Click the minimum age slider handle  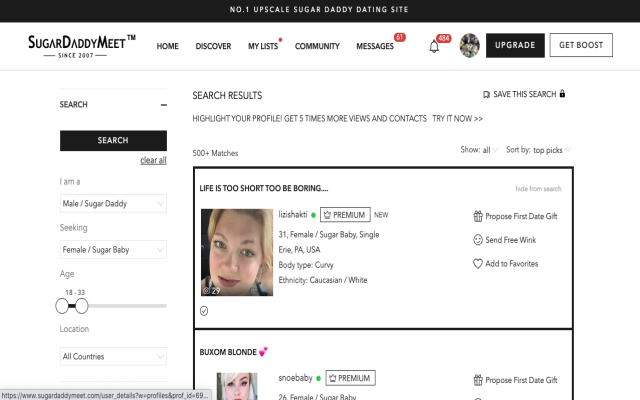coord(62,306)
